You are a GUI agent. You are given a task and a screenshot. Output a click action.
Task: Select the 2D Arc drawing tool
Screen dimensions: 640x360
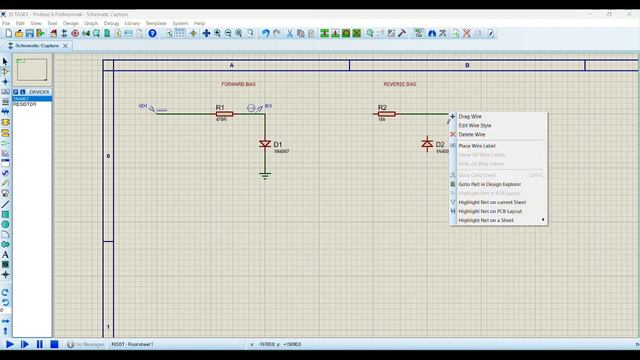(5, 235)
